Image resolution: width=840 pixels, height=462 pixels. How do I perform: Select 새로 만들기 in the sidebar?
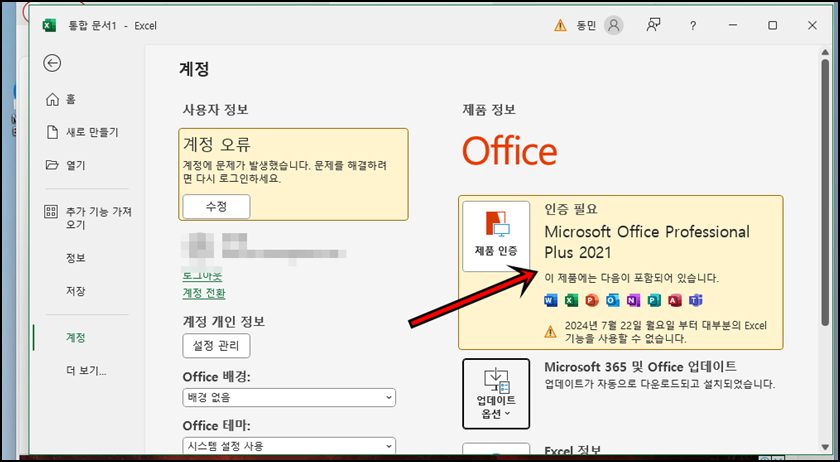coord(82,132)
